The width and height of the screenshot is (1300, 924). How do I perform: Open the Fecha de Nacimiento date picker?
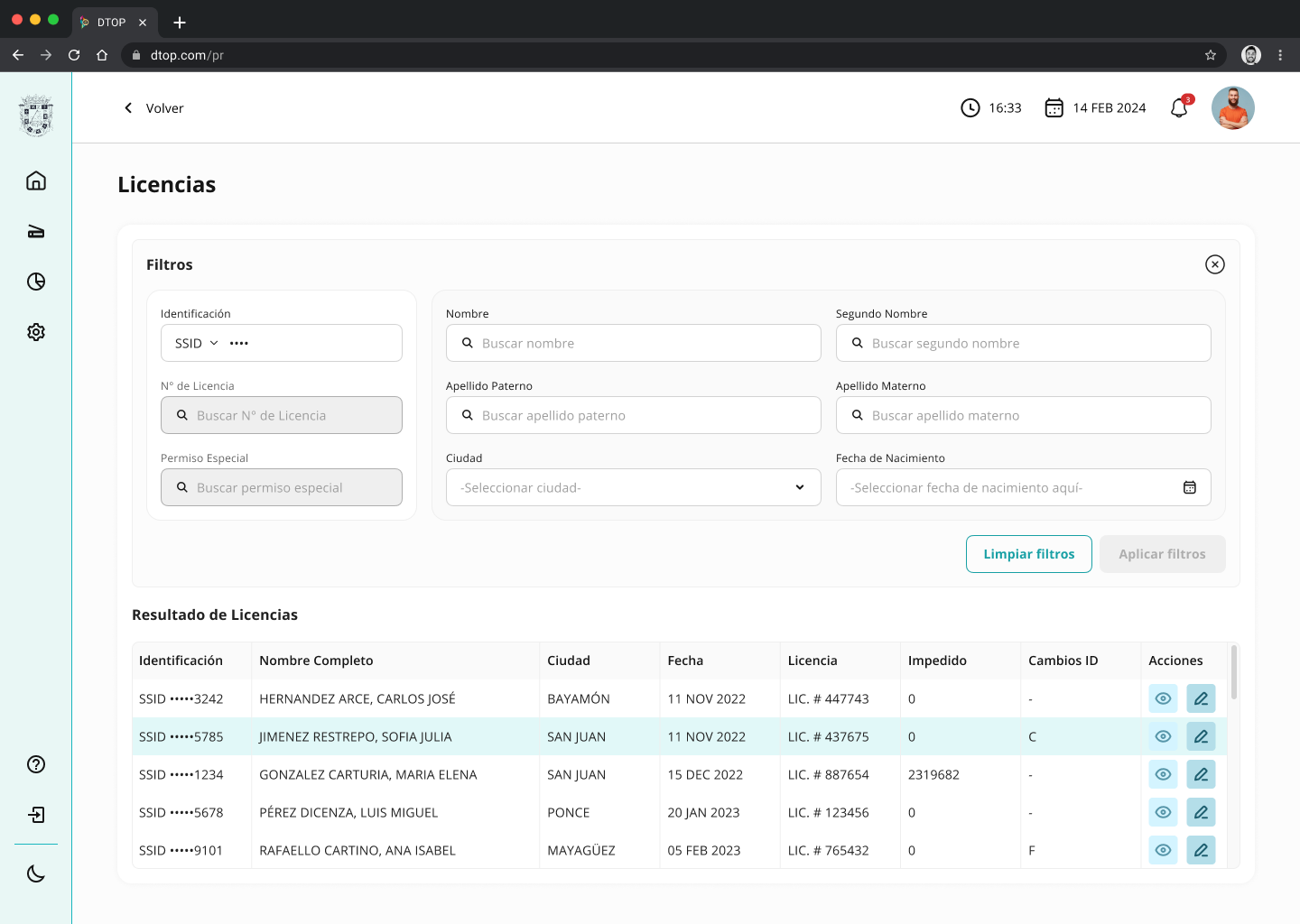point(1189,487)
